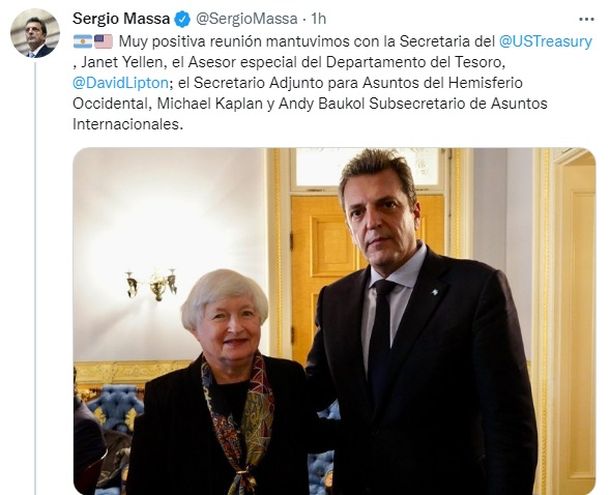Open the tweet via the 1h timestamp

point(318,19)
